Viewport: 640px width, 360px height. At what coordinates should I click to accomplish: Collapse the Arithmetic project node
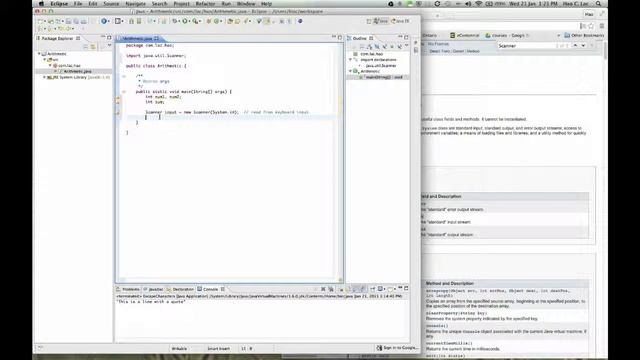click(39, 53)
